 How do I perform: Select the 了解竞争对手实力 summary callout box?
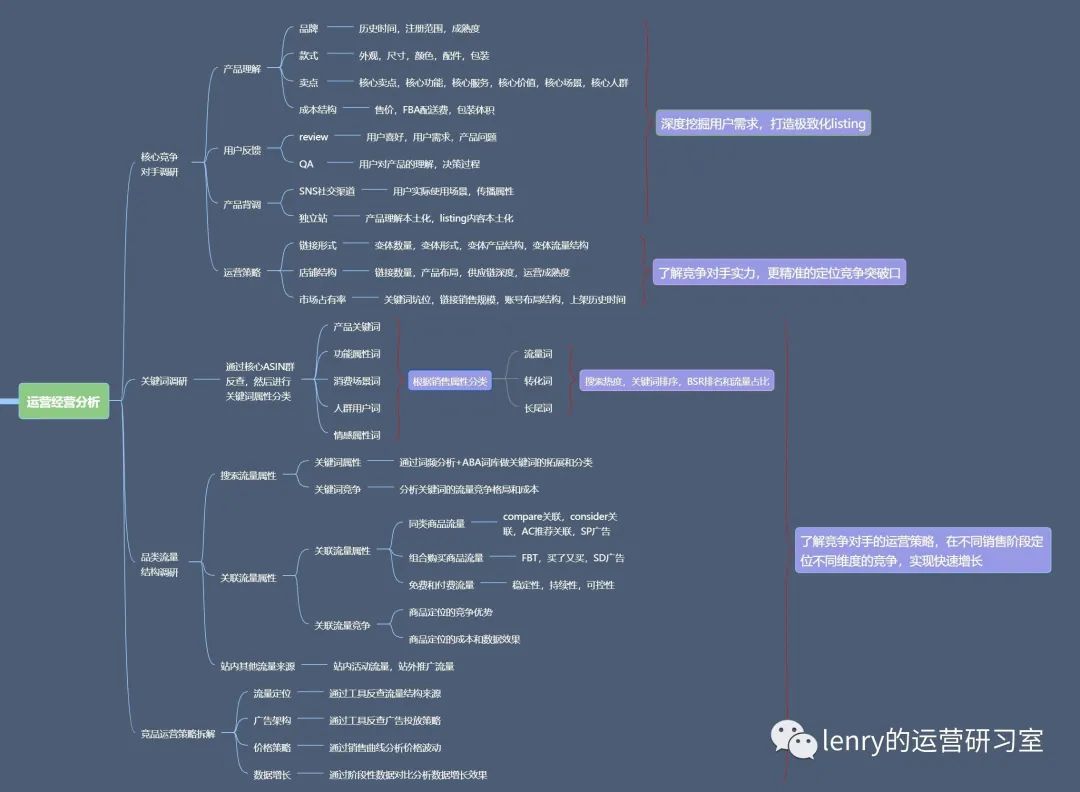click(779, 273)
